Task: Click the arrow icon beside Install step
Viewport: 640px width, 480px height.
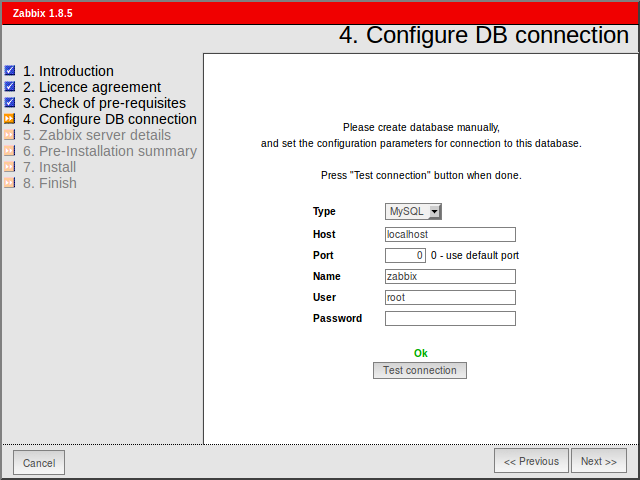Action: (10, 167)
